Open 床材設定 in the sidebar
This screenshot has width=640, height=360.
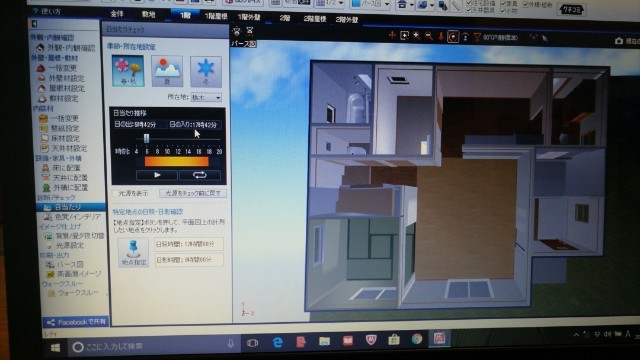point(59,138)
